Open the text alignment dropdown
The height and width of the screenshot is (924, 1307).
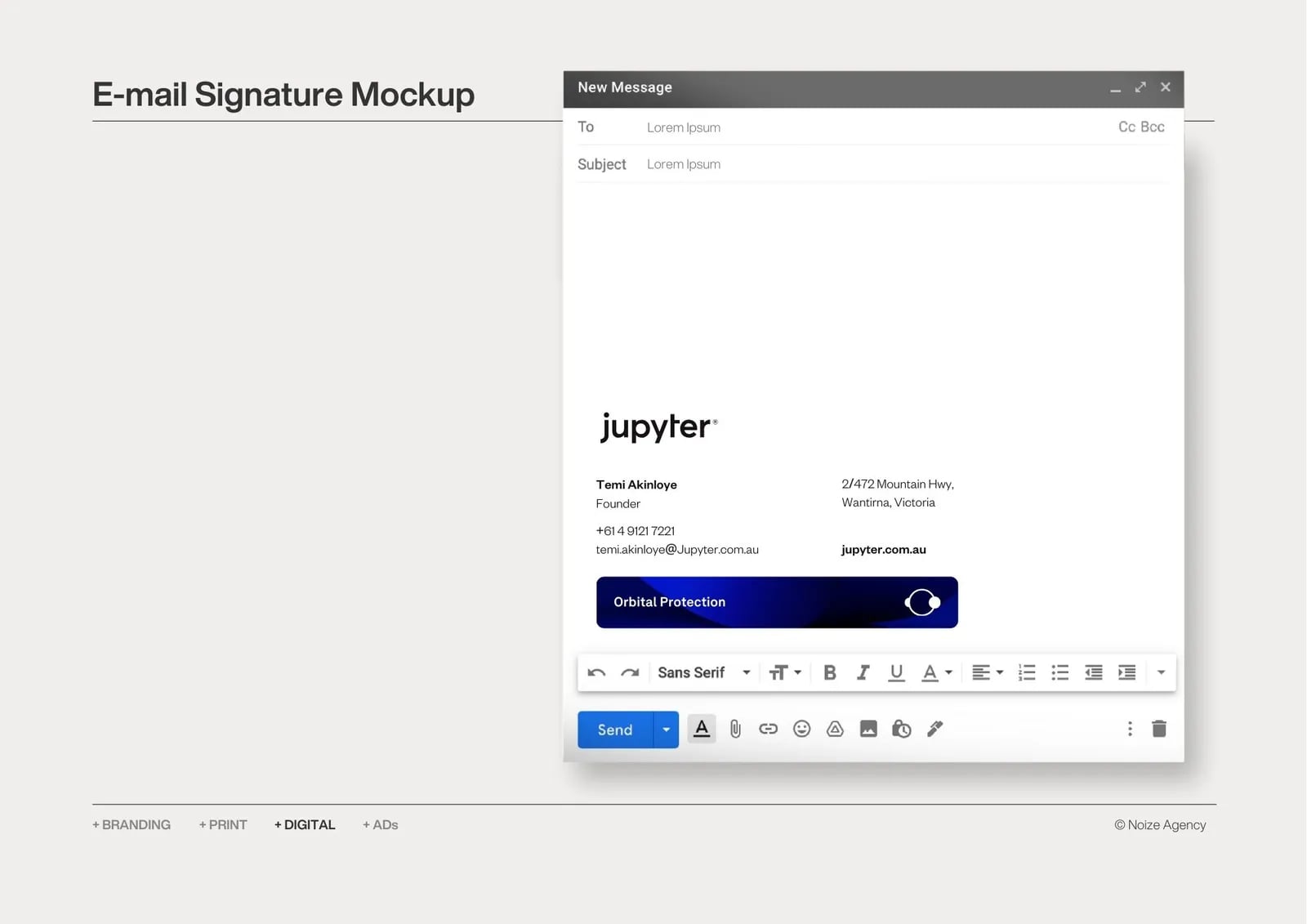coord(988,672)
